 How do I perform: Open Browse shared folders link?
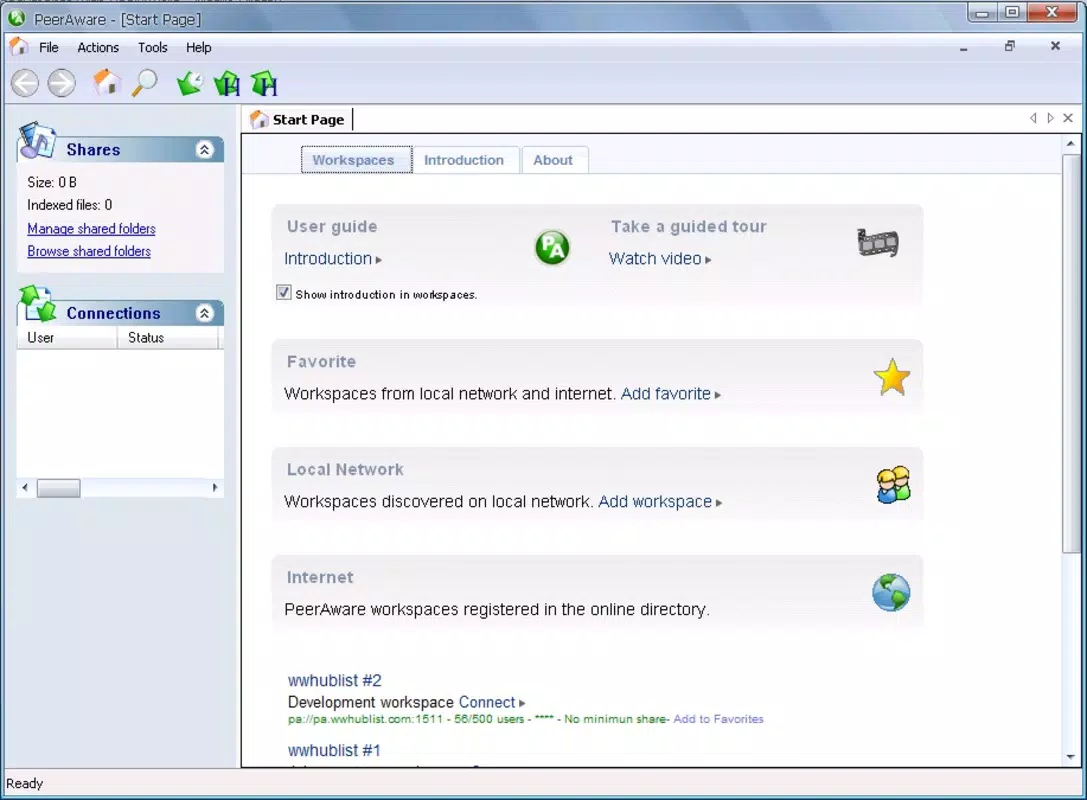pos(89,251)
